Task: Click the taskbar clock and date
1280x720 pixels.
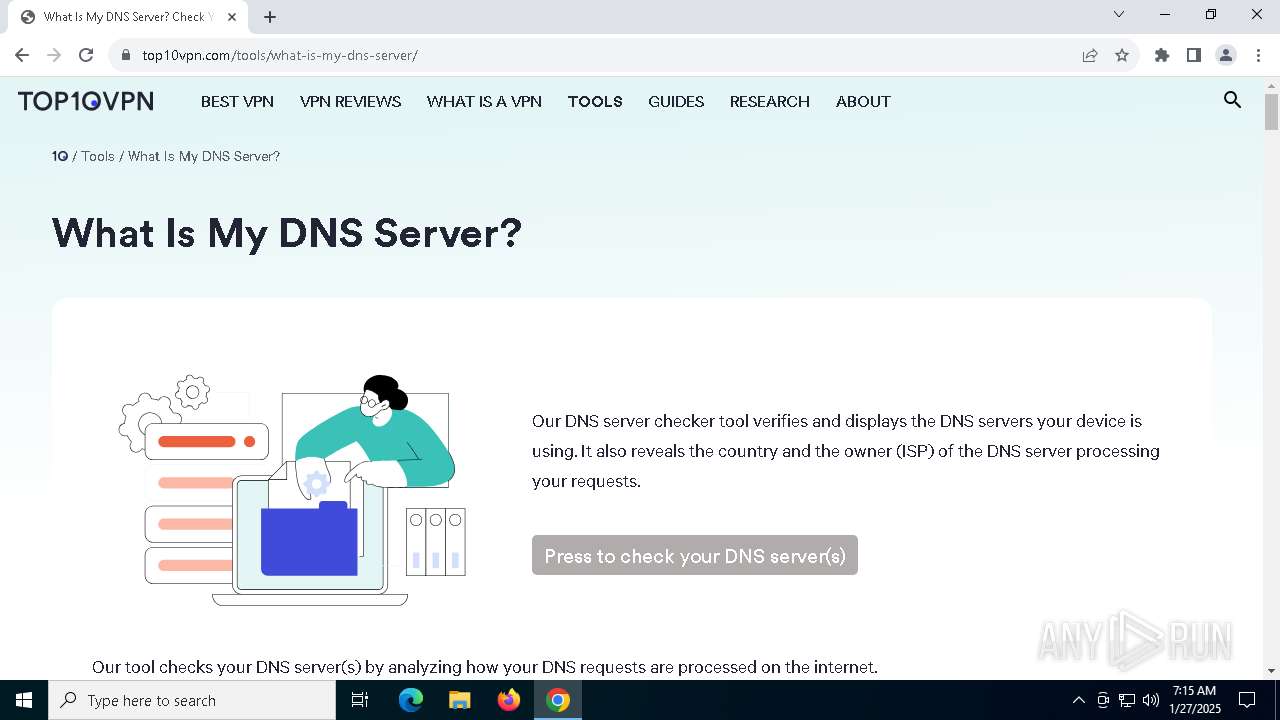Action: (x=1194, y=700)
